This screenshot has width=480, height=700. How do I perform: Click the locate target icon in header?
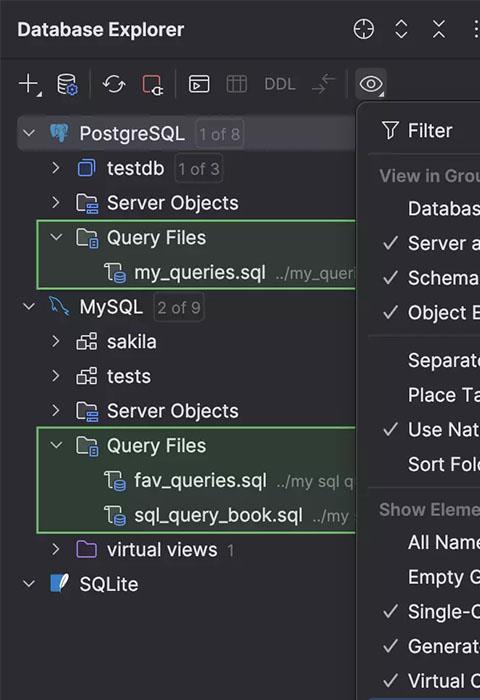pyautogui.click(x=364, y=29)
